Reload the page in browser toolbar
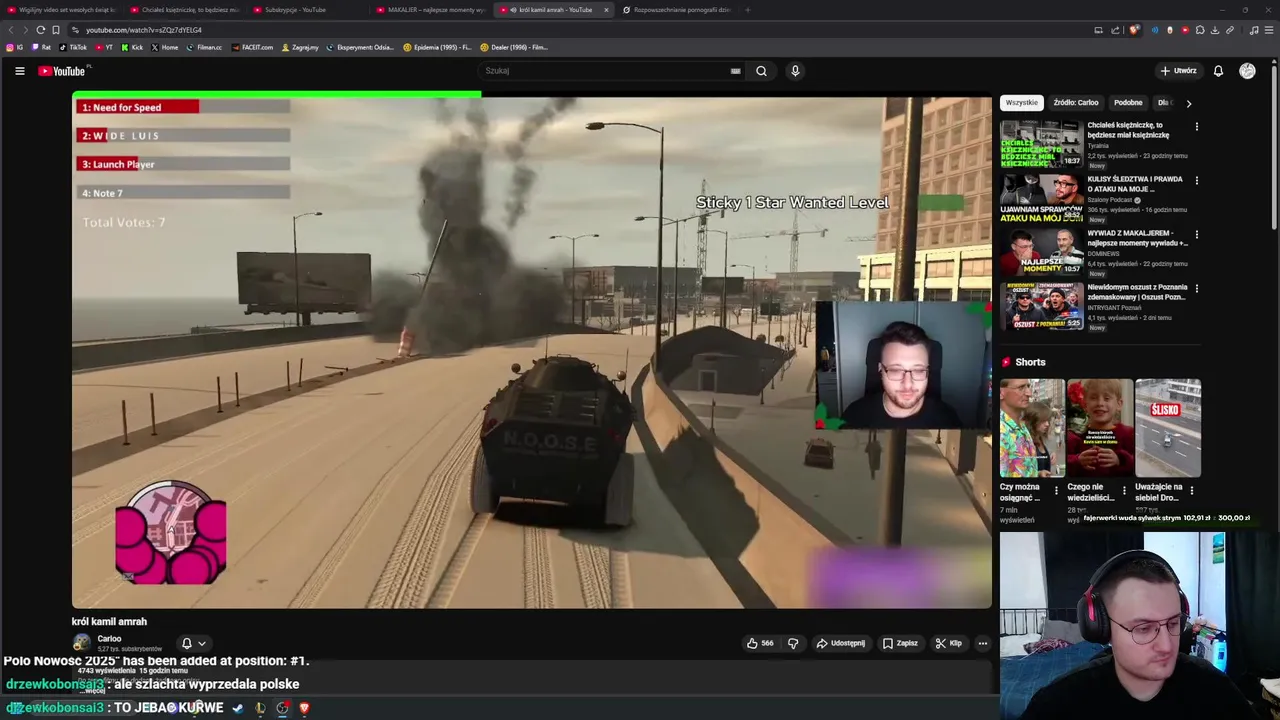 [x=40, y=30]
